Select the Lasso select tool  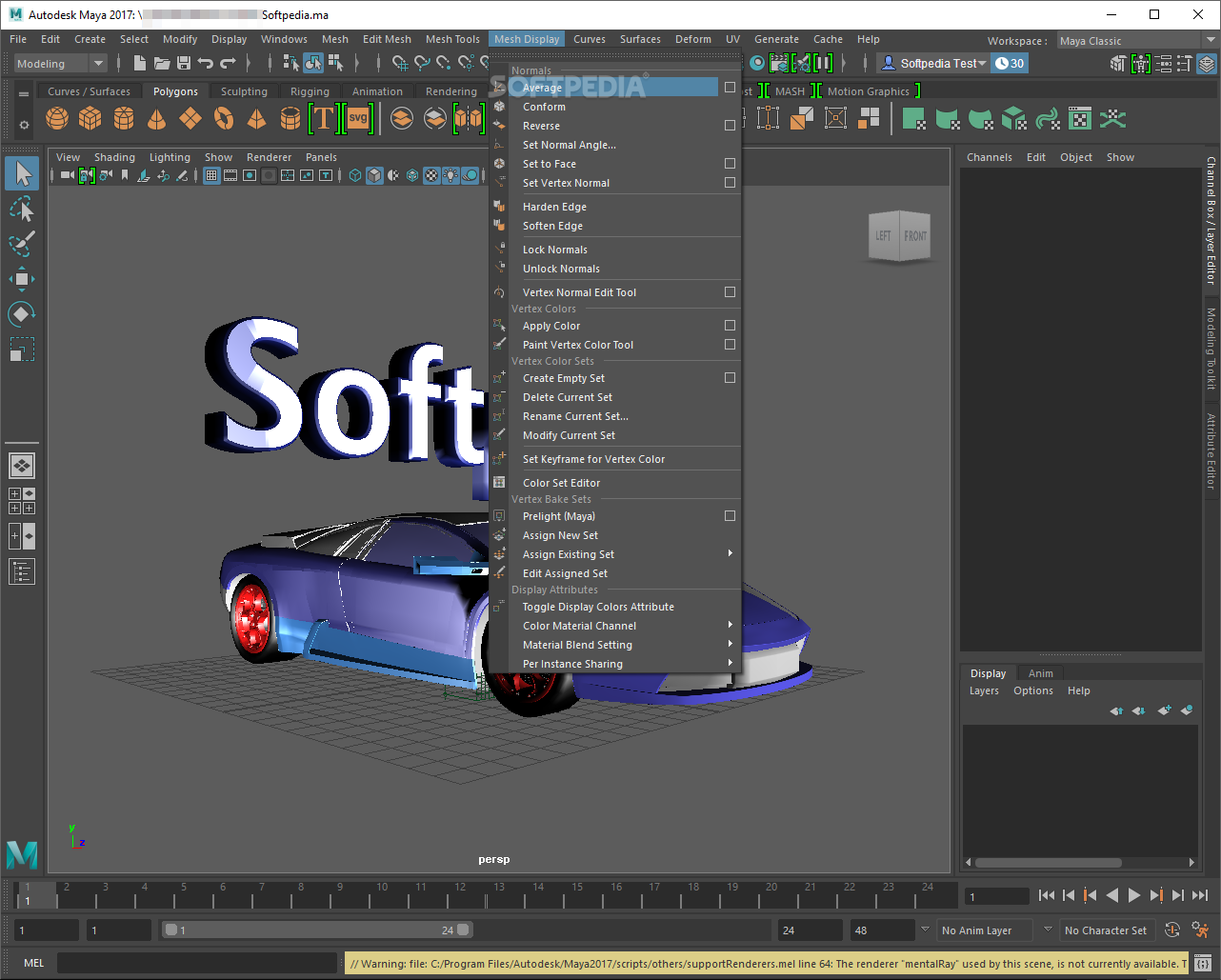click(22, 209)
